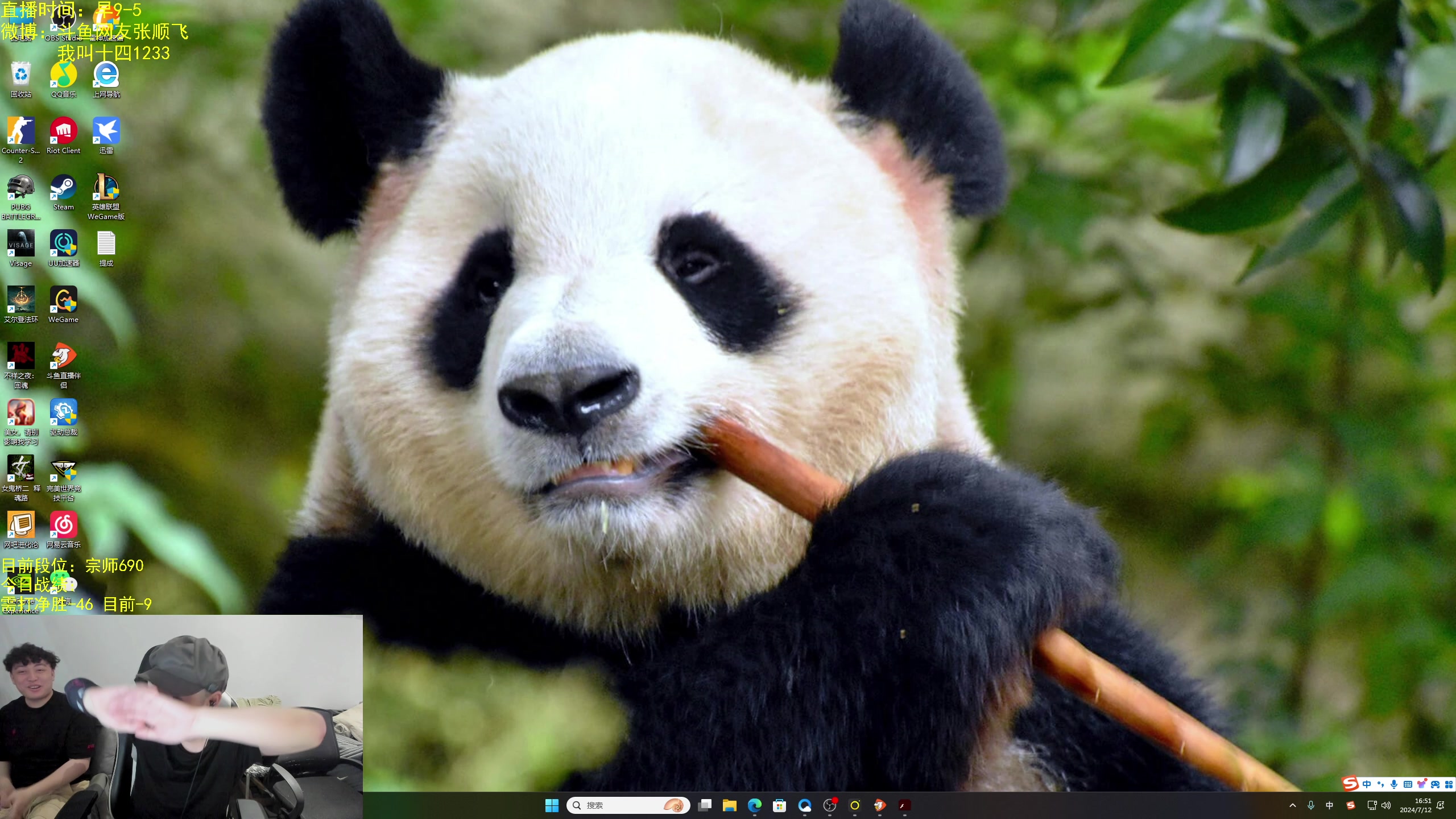Open the volume control in the tray
This screenshot has height=819, width=1456.
(1386, 805)
